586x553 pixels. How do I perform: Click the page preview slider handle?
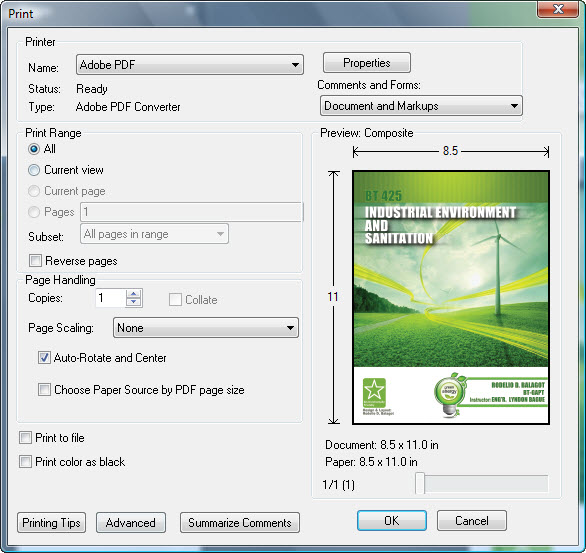[420, 483]
